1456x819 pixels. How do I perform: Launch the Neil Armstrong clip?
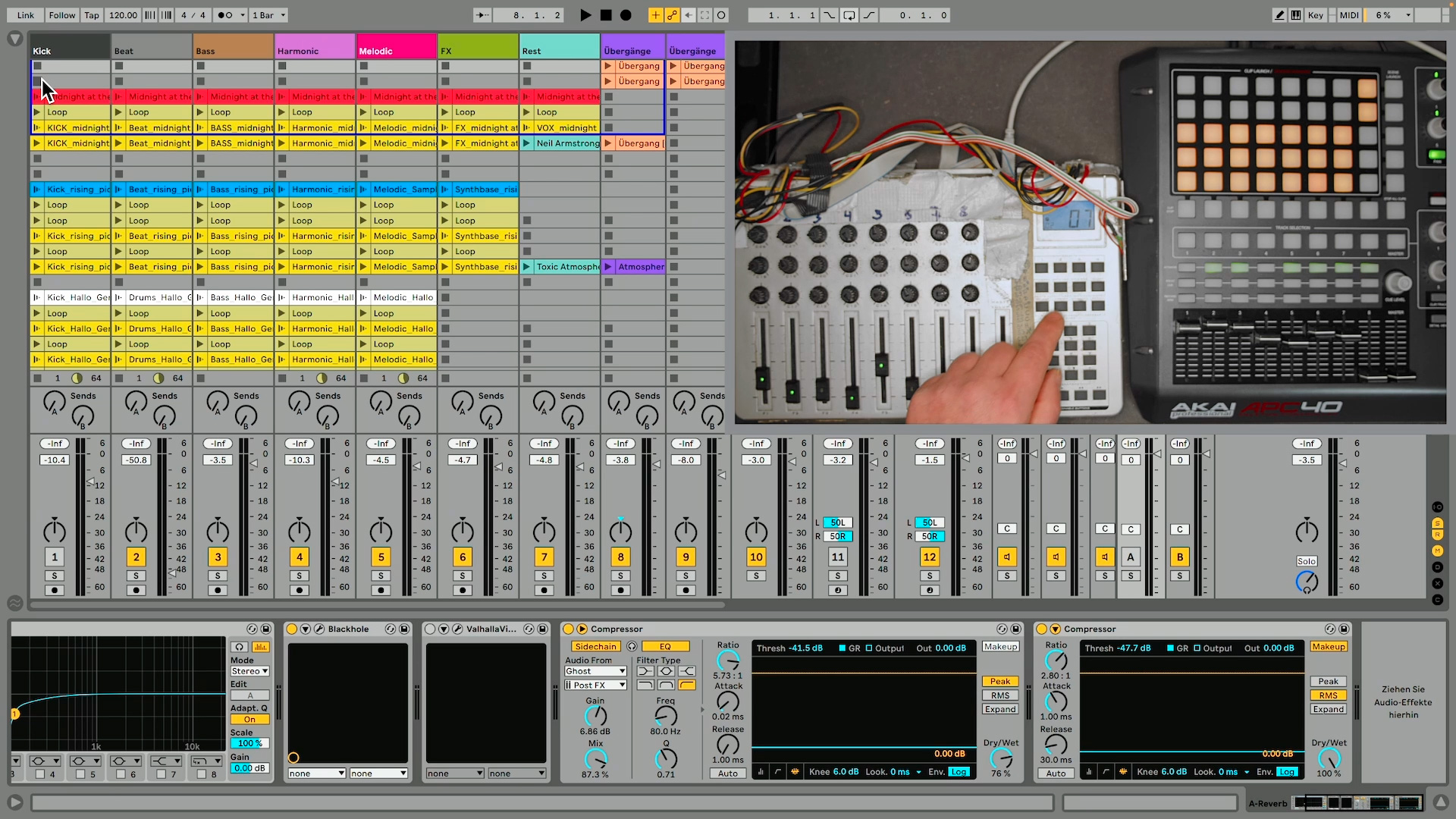pyautogui.click(x=526, y=143)
